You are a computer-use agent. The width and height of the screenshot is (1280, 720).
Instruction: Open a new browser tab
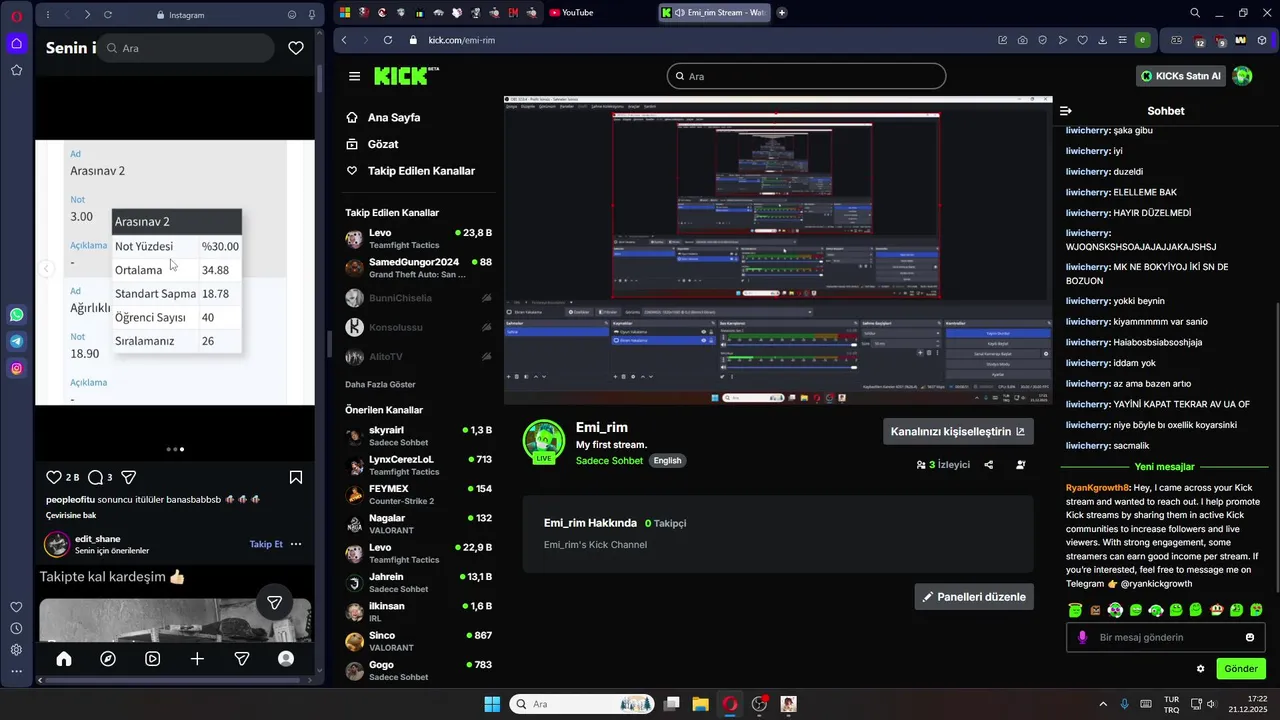pyautogui.click(x=782, y=13)
